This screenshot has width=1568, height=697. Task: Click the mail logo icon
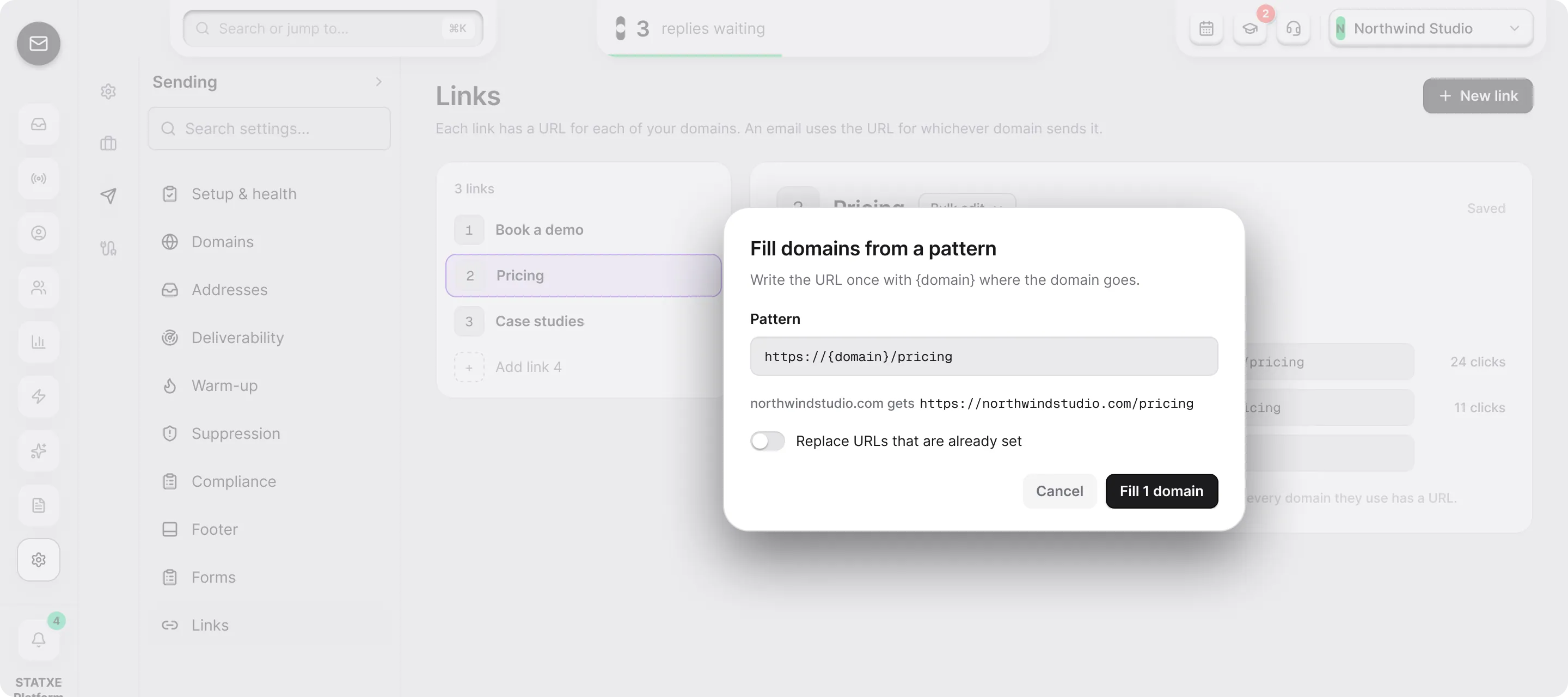tap(38, 43)
